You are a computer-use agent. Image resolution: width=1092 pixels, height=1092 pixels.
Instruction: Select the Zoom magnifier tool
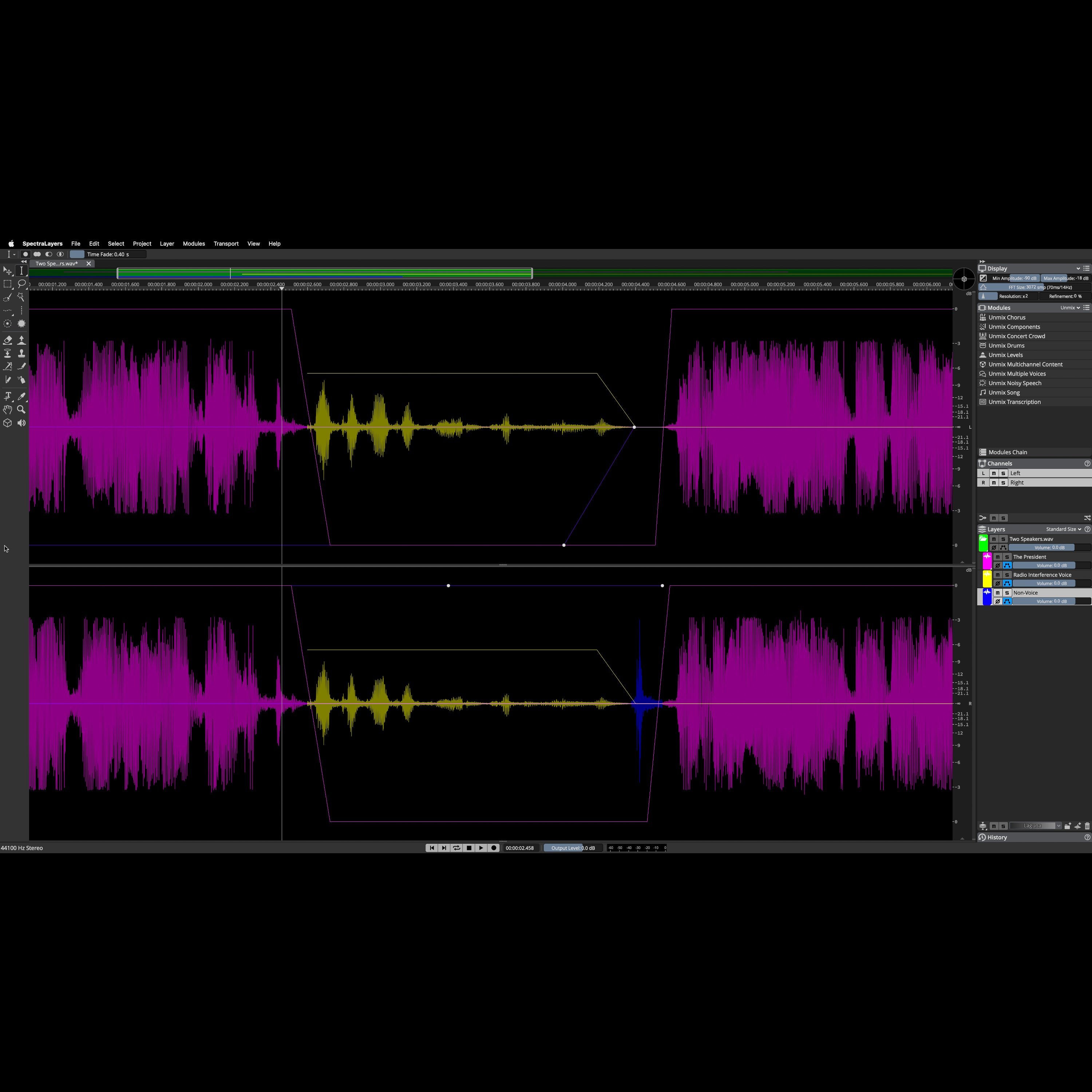coord(21,409)
